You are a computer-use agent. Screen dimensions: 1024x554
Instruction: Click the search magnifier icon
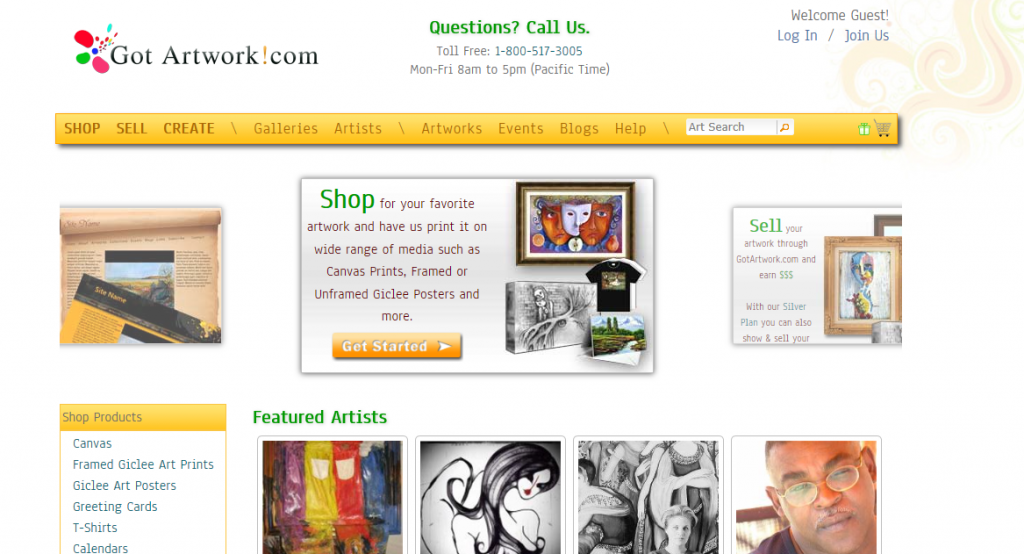(785, 127)
